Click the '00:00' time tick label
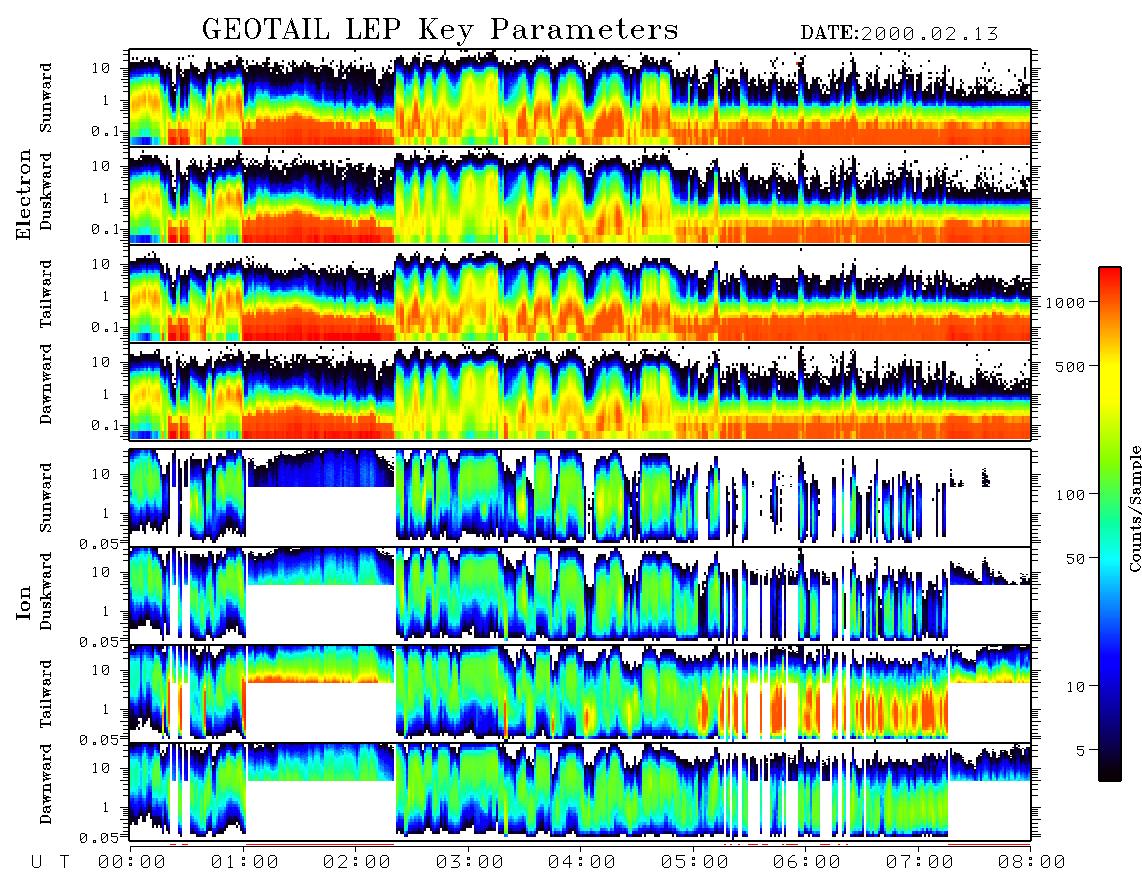 click(x=132, y=863)
